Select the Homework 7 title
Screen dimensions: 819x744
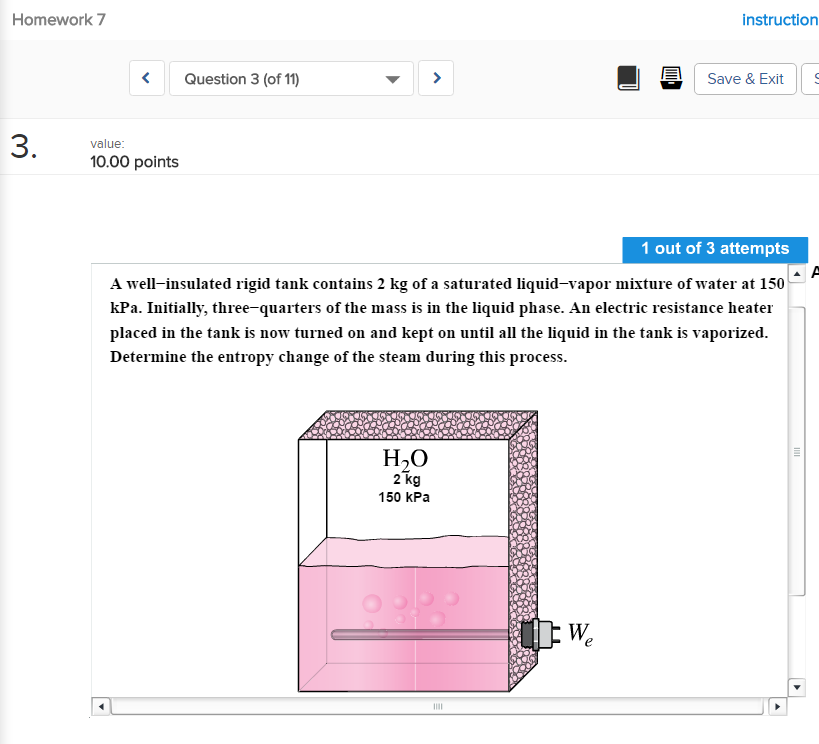click(58, 19)
